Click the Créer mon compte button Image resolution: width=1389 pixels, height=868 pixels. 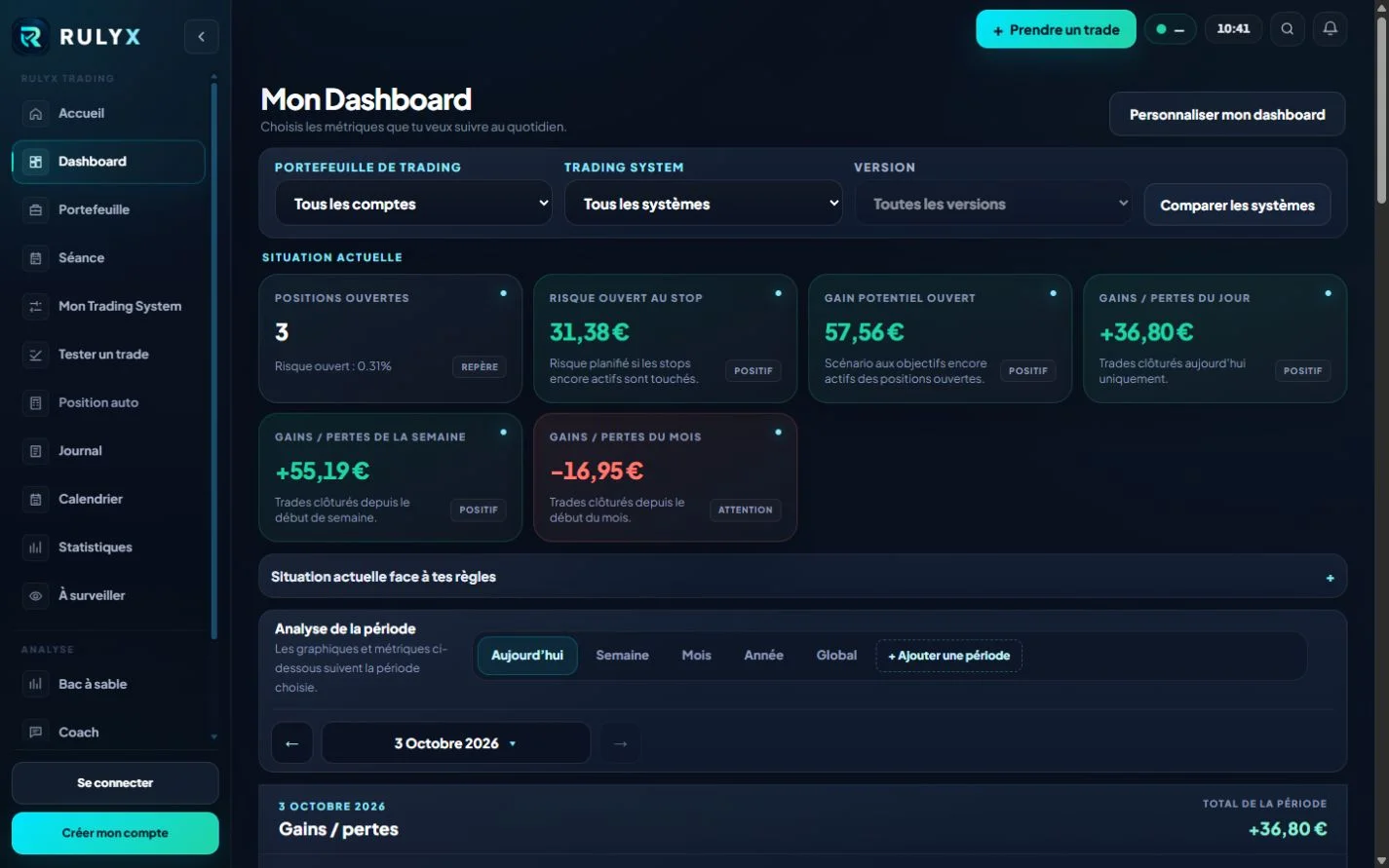pos(115,833)
